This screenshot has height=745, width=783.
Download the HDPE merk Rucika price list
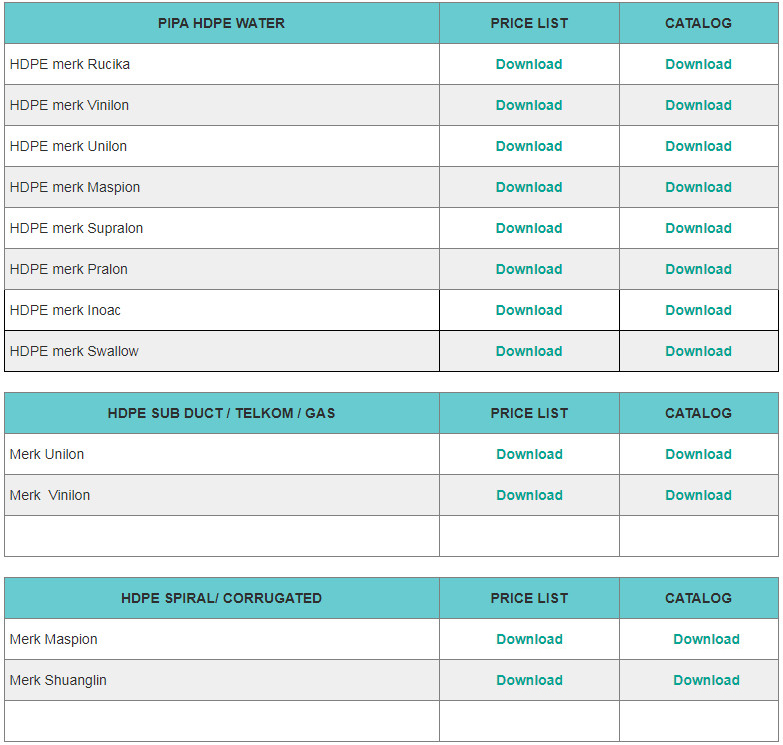pyautogui.click(x=529, y=64)
